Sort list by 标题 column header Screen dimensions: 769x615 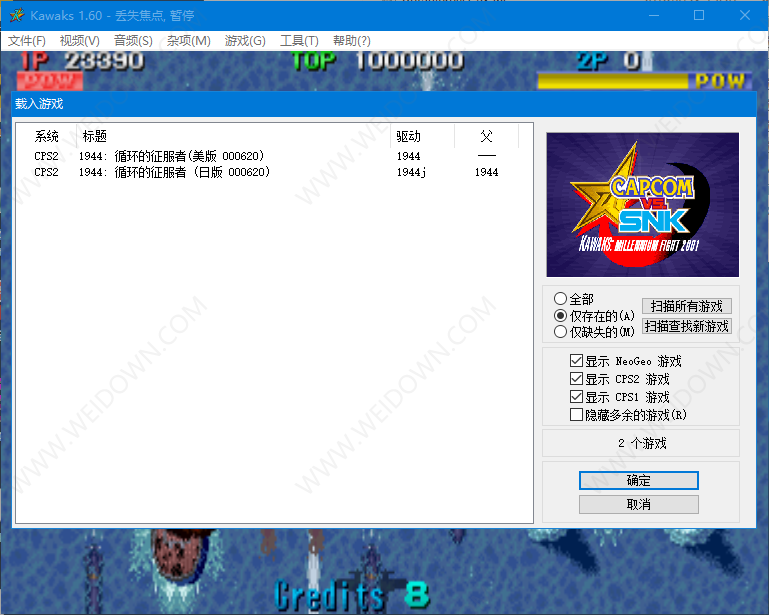point(233,136)
